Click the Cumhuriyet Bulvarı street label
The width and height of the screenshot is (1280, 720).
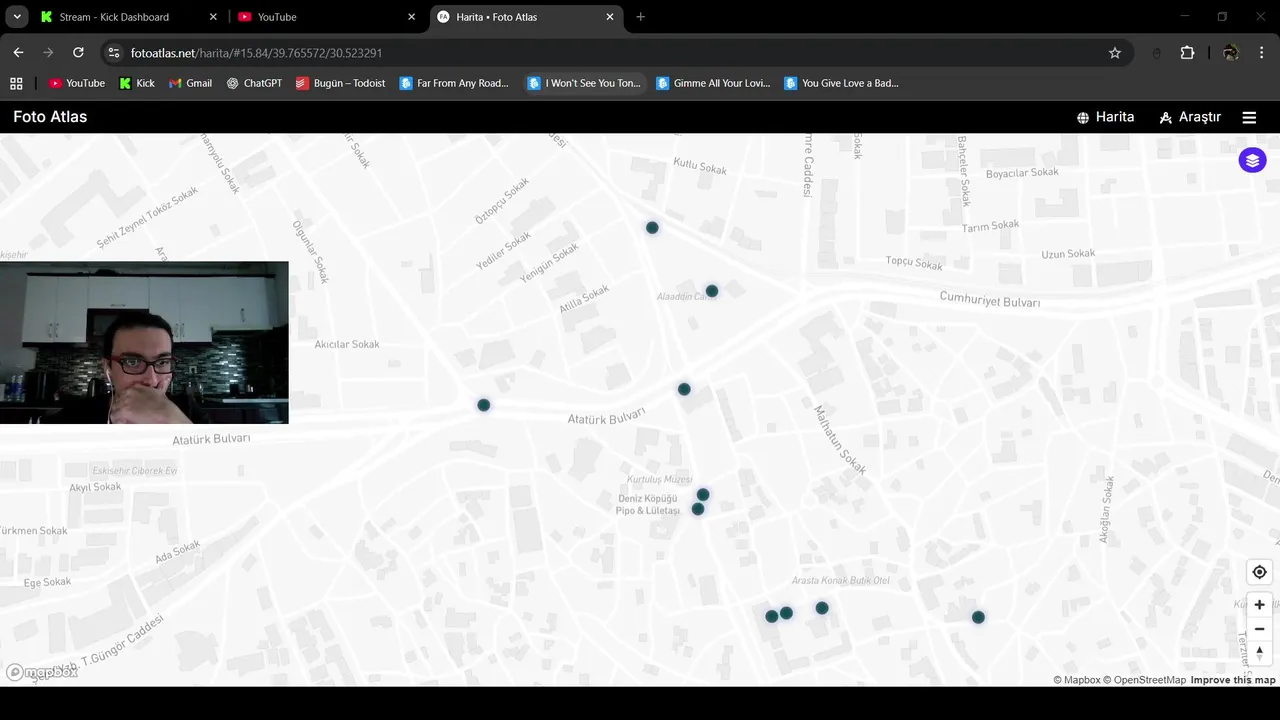point(990,300)
